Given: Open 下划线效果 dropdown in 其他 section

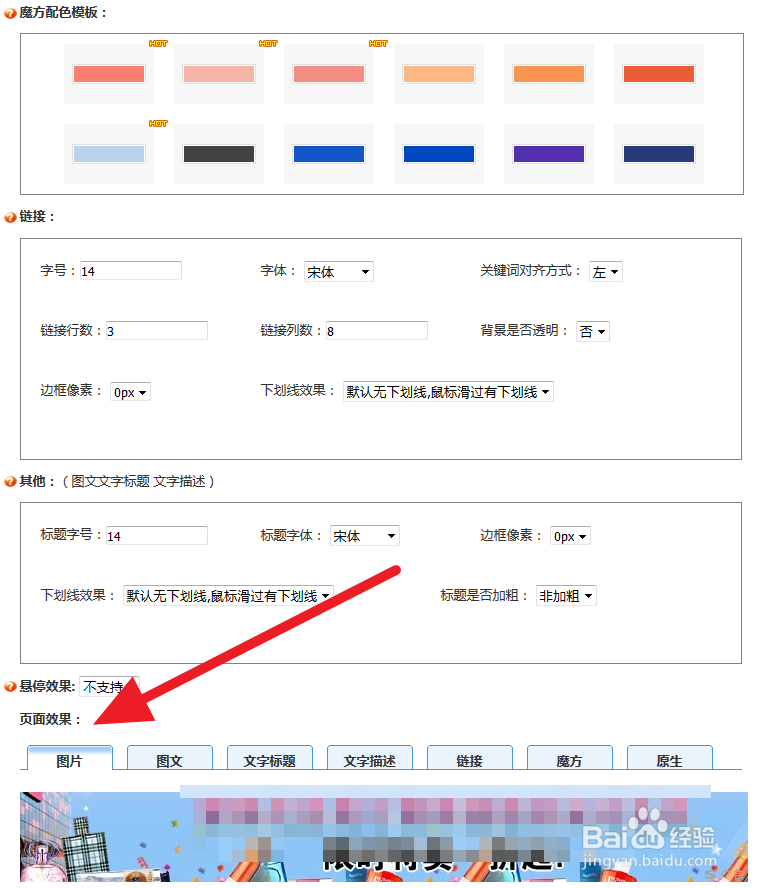Looking at the screenshot, I should (x=228, y=596).
